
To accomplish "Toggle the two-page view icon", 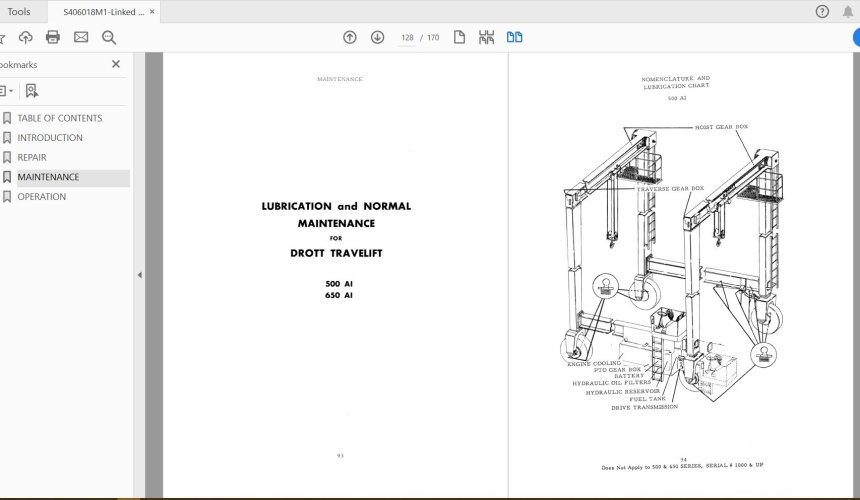I will pos(514,37).
